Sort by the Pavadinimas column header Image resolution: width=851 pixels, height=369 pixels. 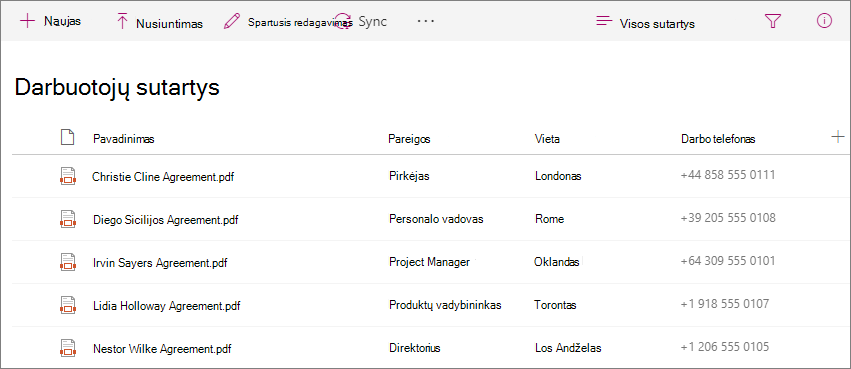click(x=124, y=139)
